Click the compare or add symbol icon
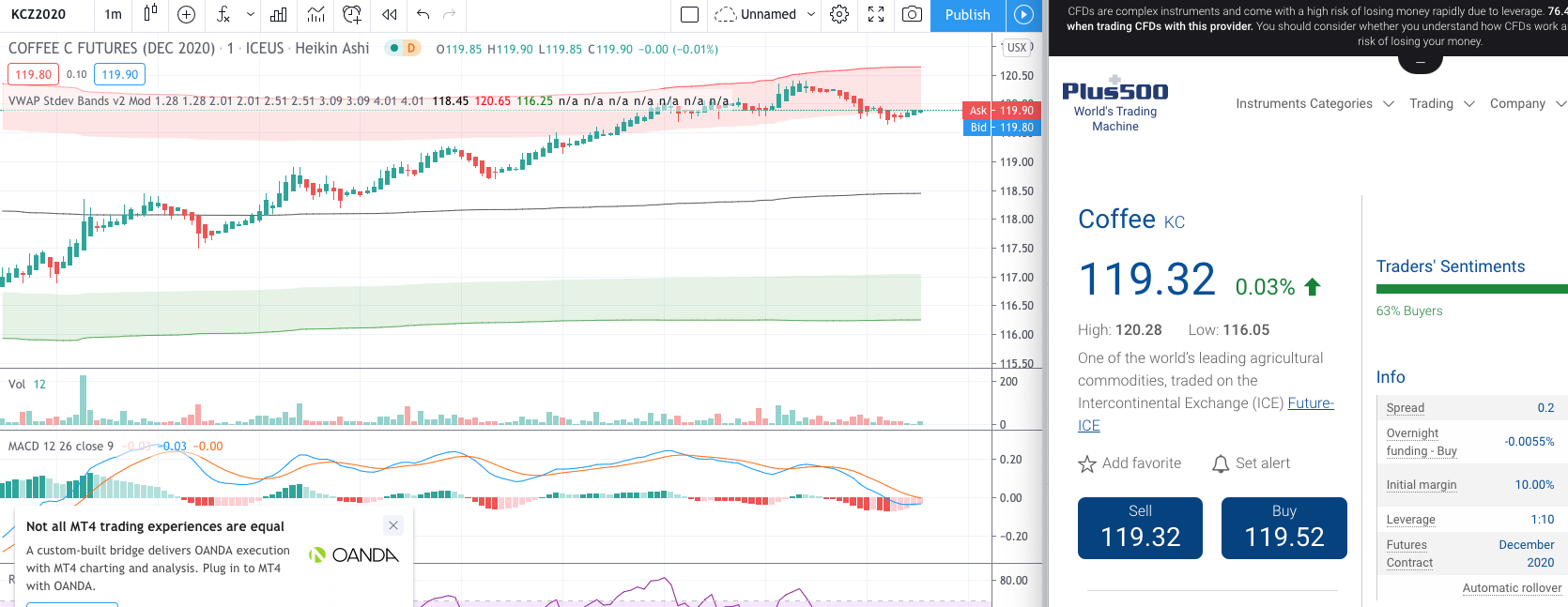Viewport: 1568px width, 607px height. [x=186, y=14]
